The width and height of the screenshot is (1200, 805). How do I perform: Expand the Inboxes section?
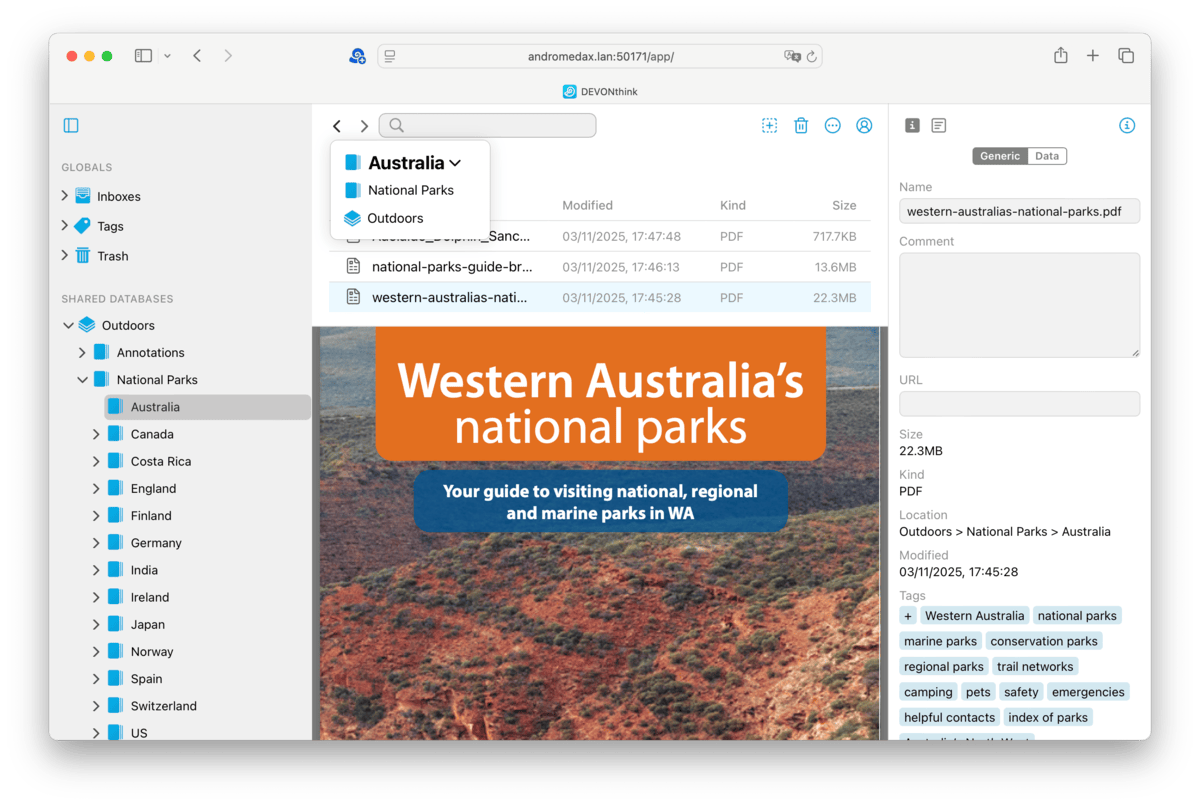pyautogui.click(x=65, y=196)
